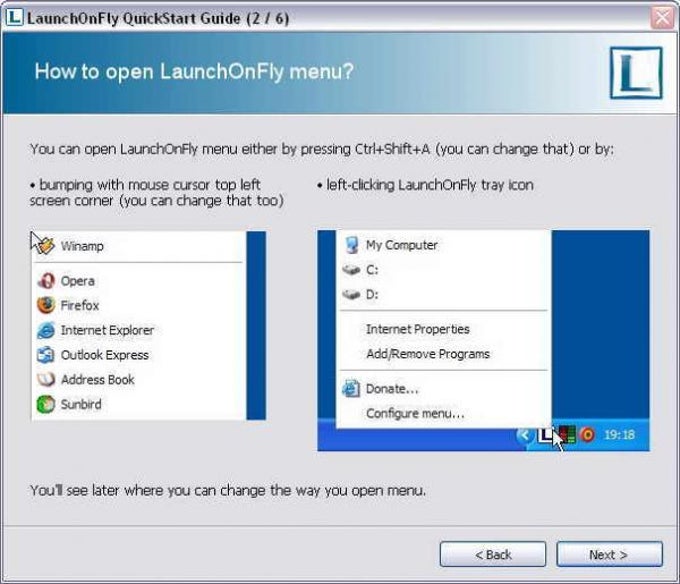Click the D: drive label
680x584 pixels.
pyautogui.click(x=372, y=294)
